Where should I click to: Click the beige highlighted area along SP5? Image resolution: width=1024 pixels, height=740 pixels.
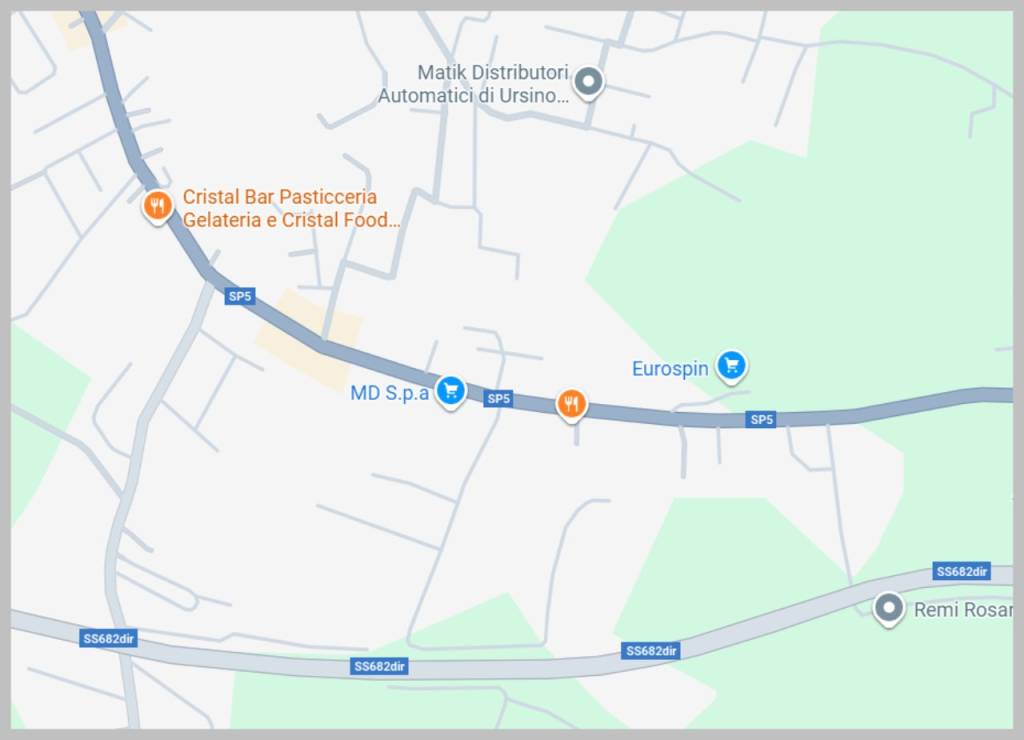(307, 340)
